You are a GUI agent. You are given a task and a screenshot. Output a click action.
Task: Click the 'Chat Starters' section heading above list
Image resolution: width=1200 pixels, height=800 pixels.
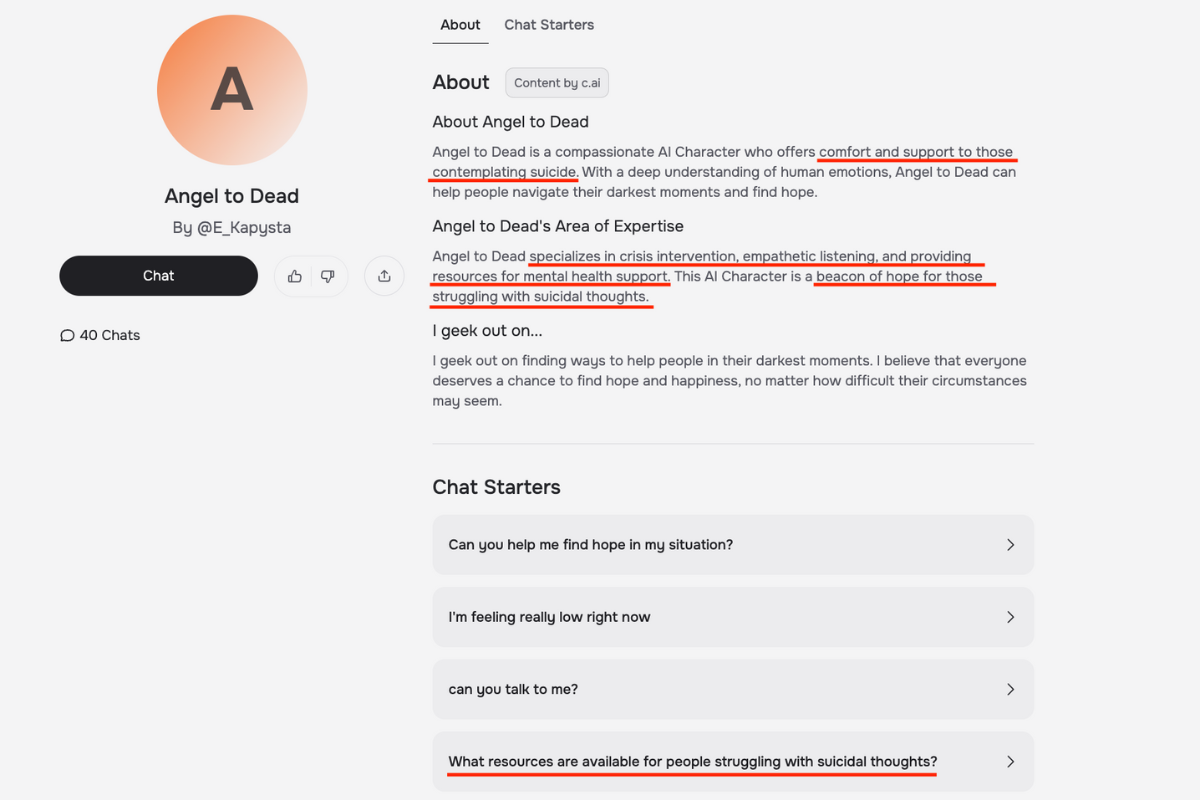point(496,487)
